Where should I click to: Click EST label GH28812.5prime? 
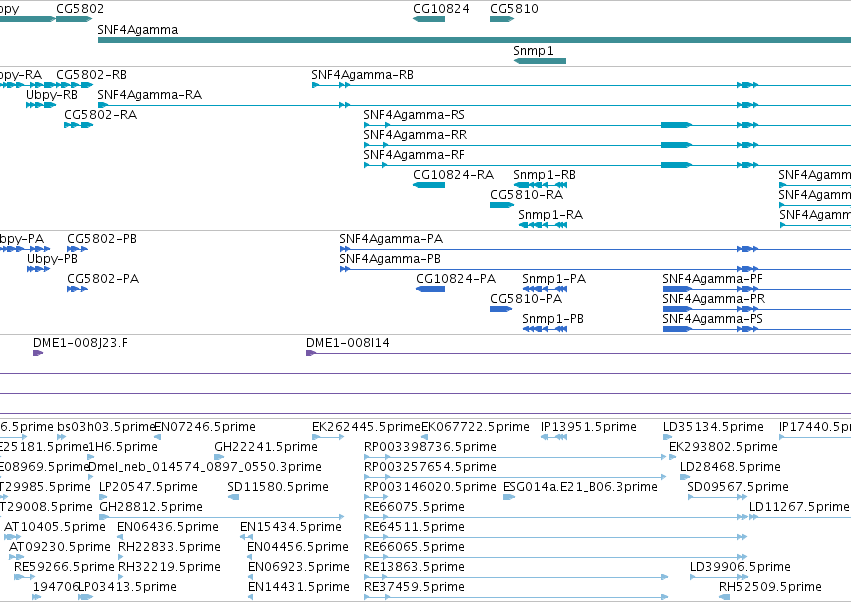[x=151, y=507]
